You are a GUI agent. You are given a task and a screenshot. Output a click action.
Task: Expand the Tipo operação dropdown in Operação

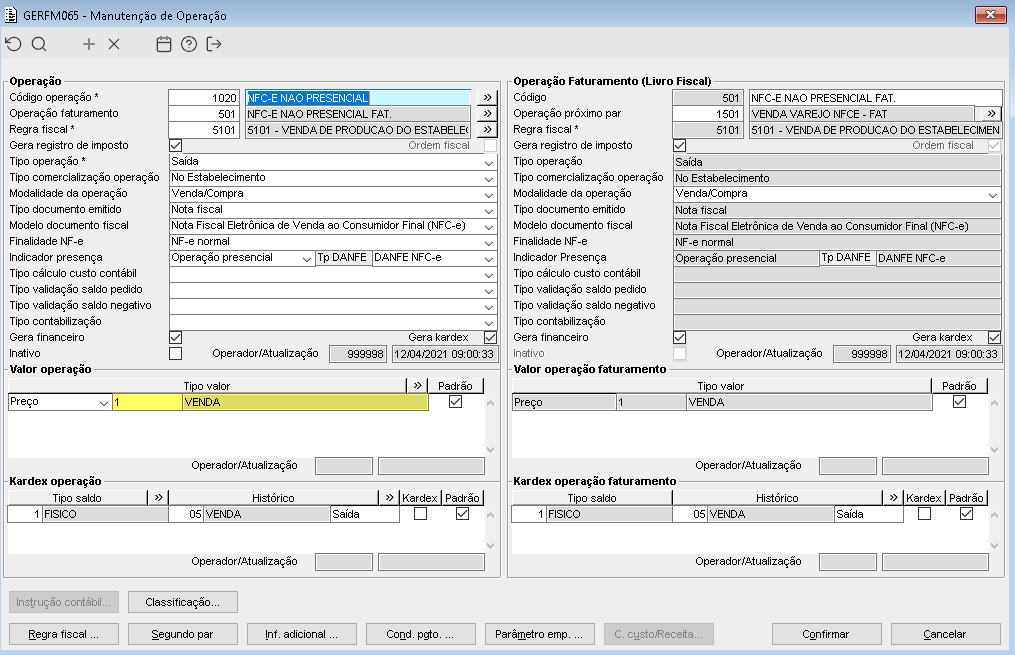pos(489,162)
